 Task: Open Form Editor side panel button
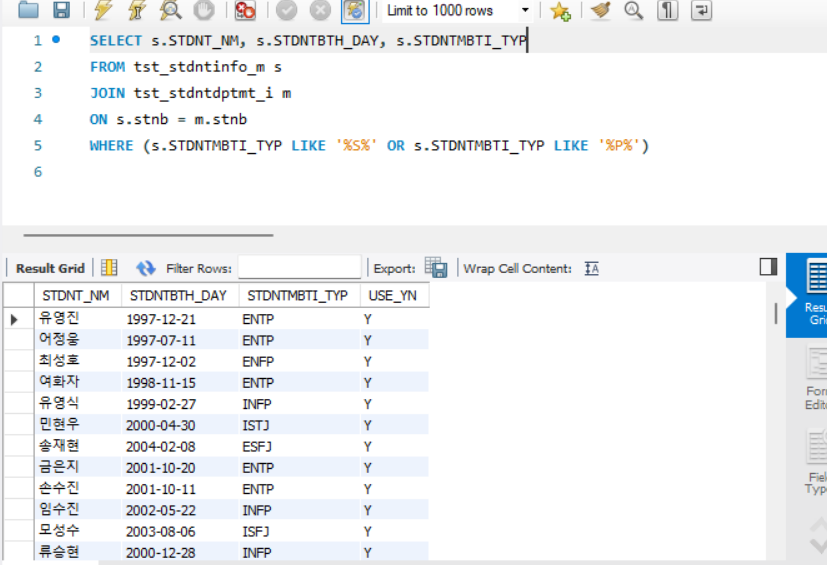[815, 377]
